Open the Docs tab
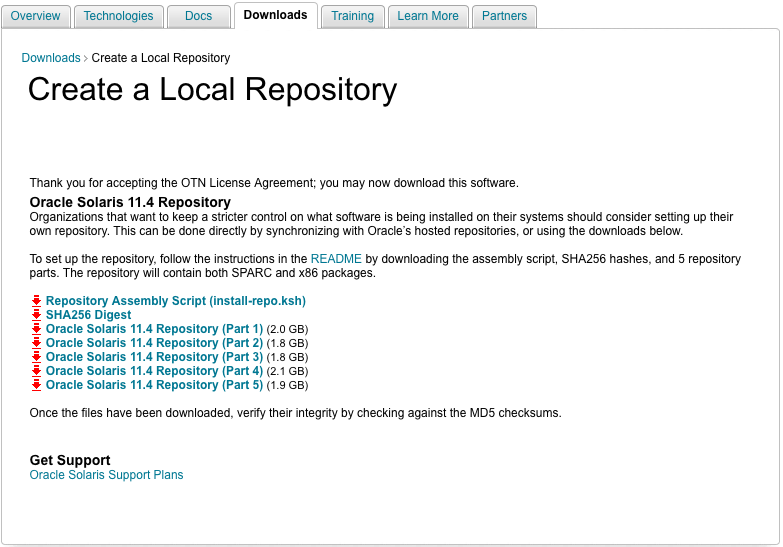Viewport: 783px width, 547px height. (199, 16)
